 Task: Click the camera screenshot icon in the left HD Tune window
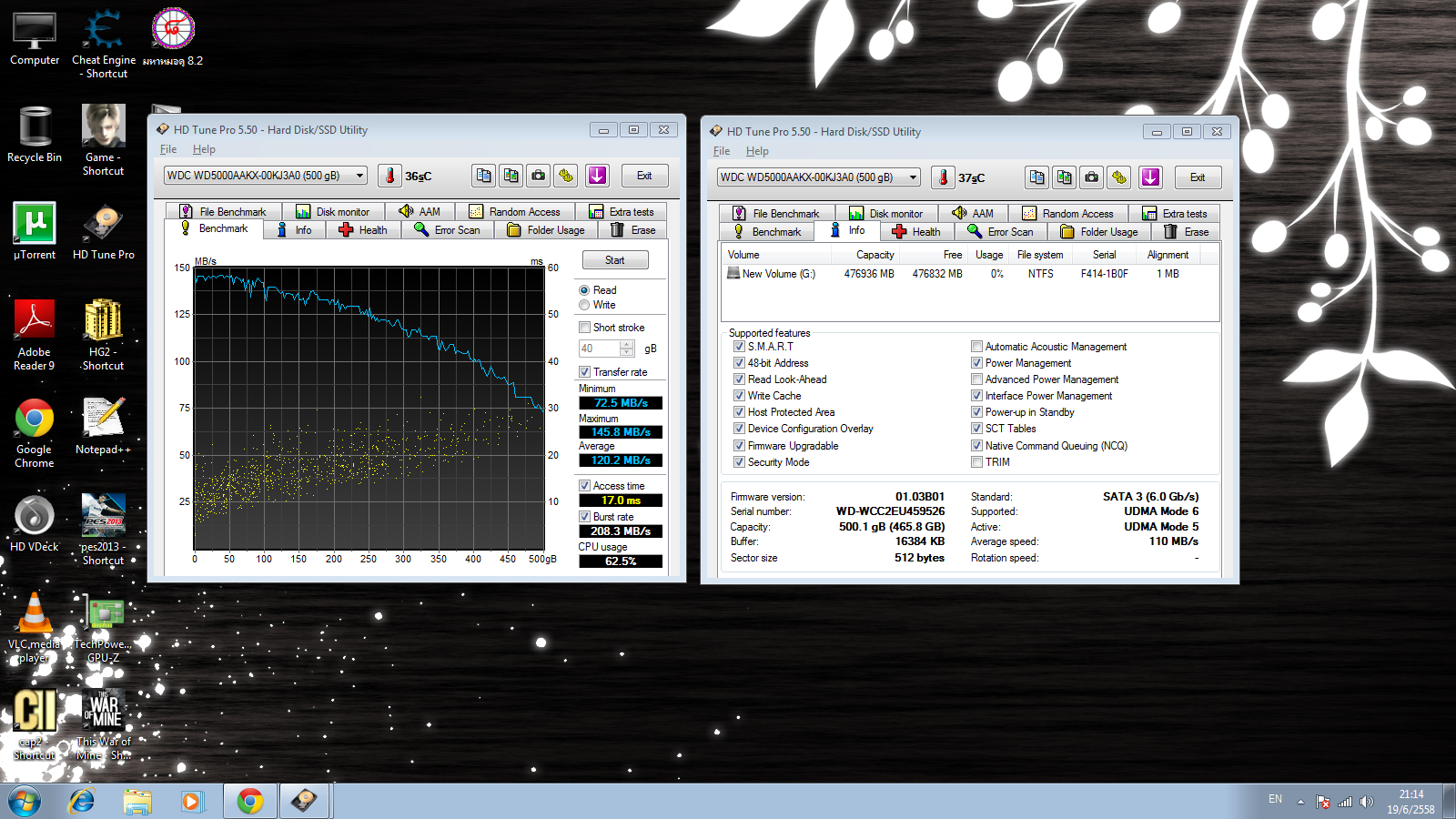539,176
